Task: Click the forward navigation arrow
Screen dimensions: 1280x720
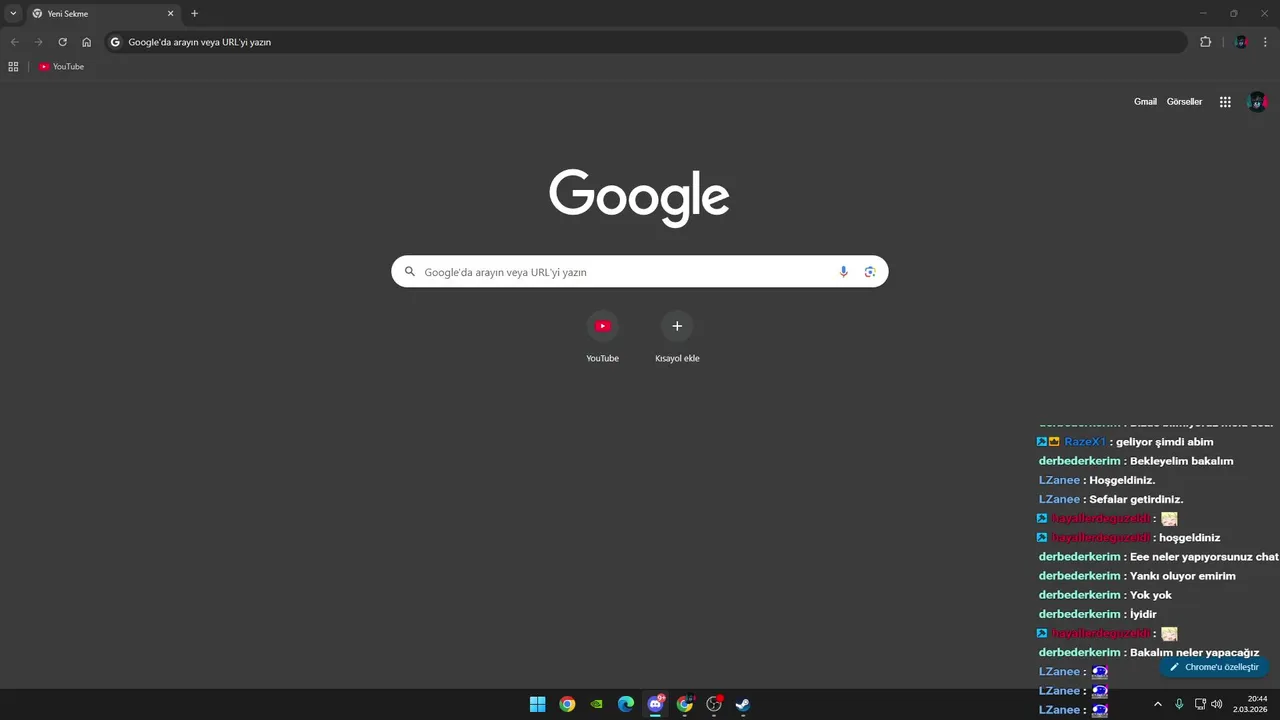Action: click(x=38, y=42)
